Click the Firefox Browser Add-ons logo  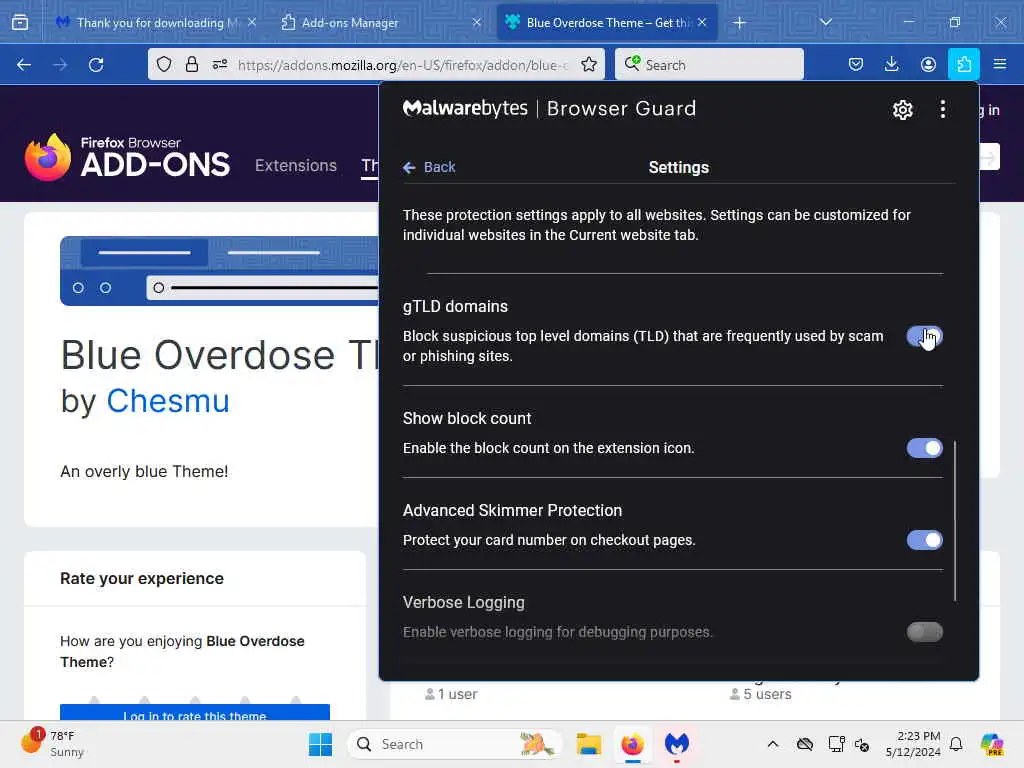127,157
